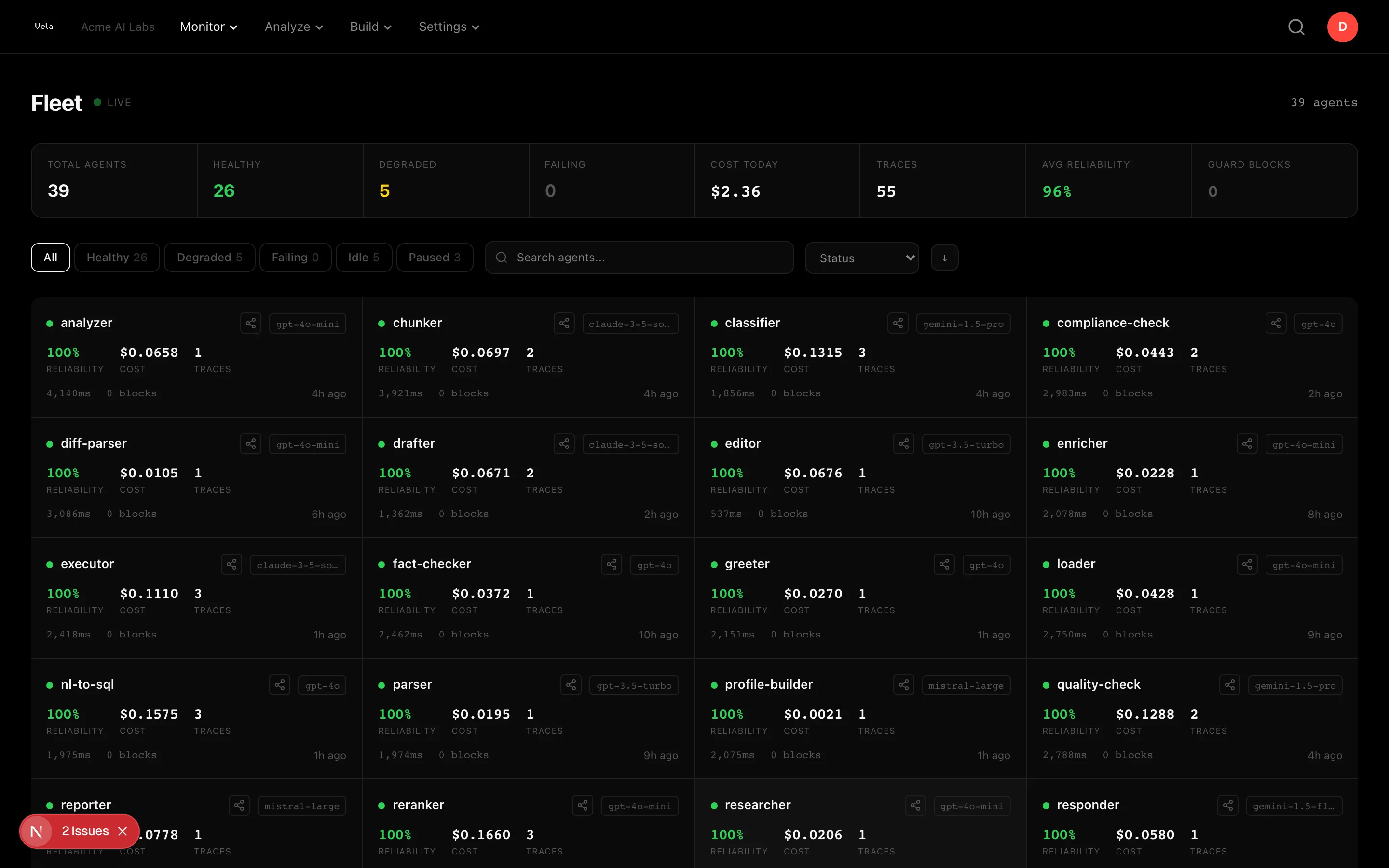Click the share icon on drafter card
1389x868 pixels.
point(564,443)
